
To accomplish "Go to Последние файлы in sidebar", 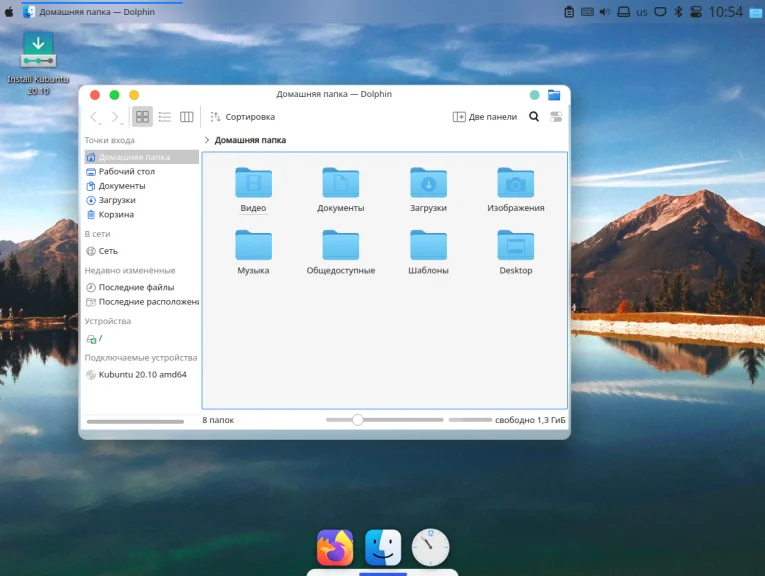I will click(x=135, y=287).
